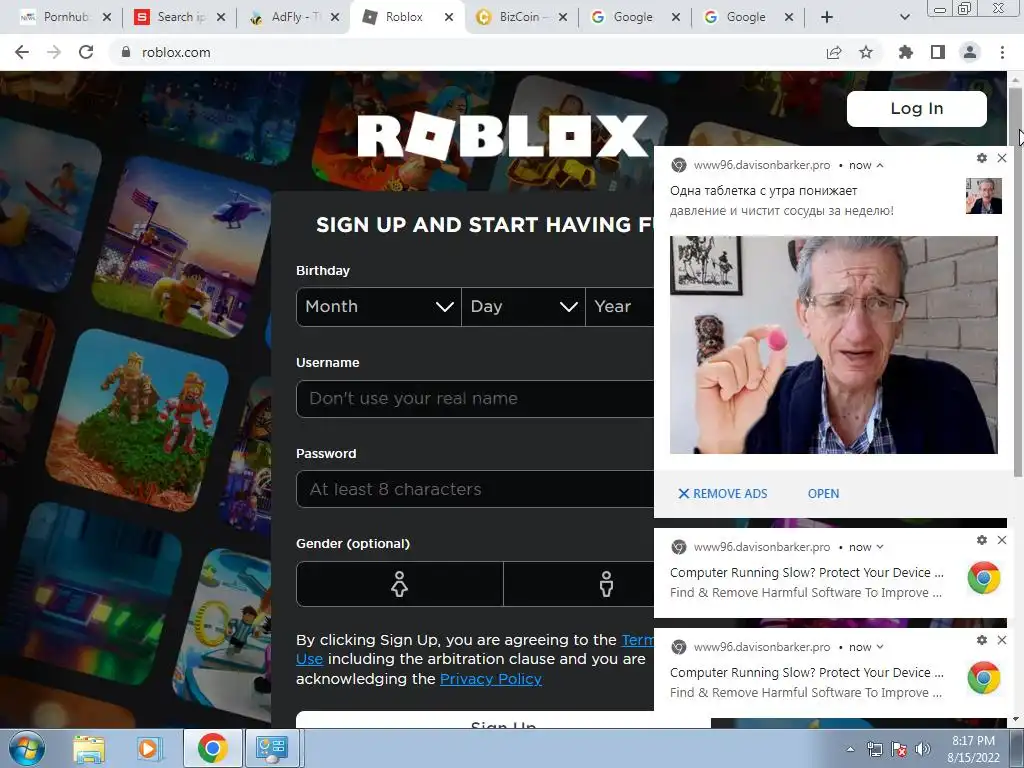This screenshot has height=768, width=1024.
Task: Click the volume speaker tray icon
Action: click(x=922, y=749)
